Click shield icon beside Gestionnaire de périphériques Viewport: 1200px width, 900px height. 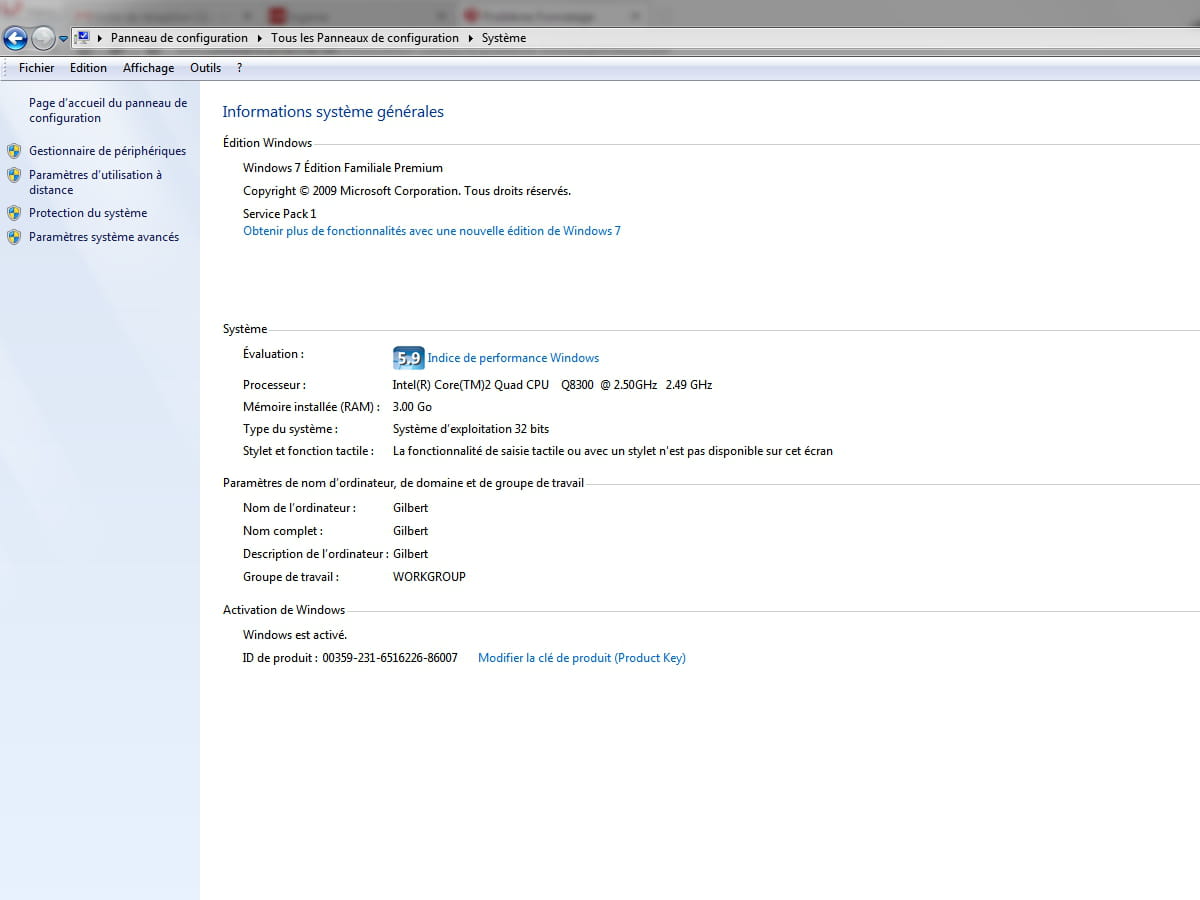coord(14,151)
